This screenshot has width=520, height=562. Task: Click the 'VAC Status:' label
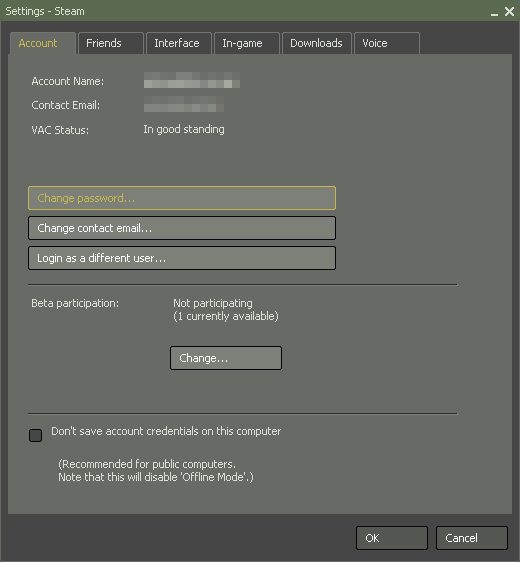pyautogui.click(x=60, y=130)
